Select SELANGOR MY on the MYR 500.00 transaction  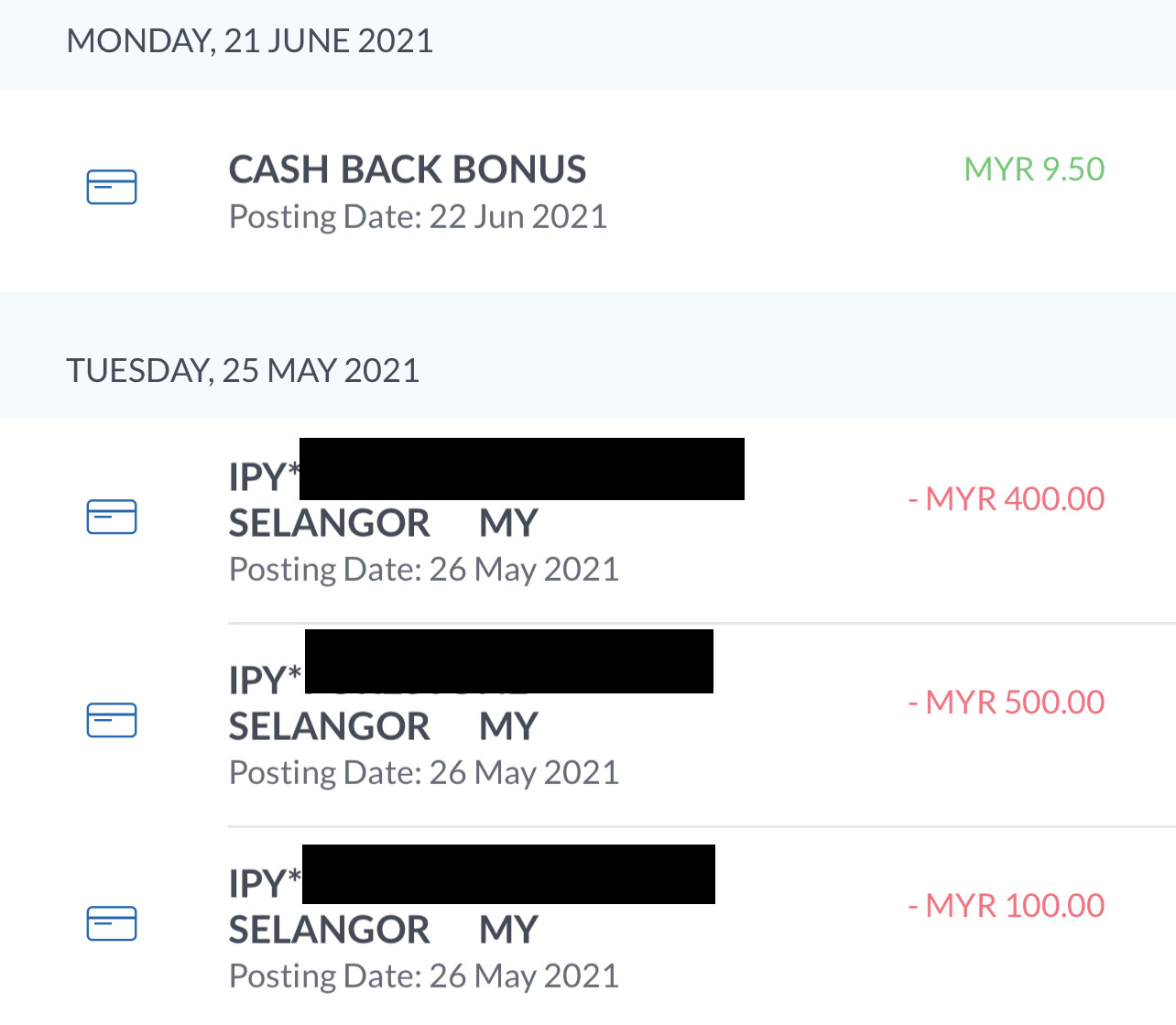coord(383,727)
